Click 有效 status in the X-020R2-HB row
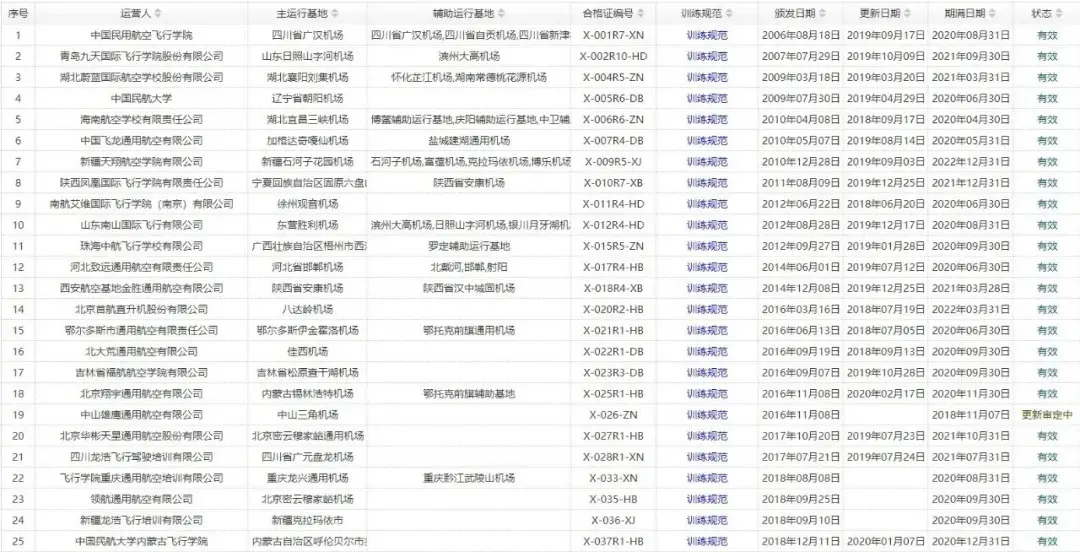 (1047, 309)
